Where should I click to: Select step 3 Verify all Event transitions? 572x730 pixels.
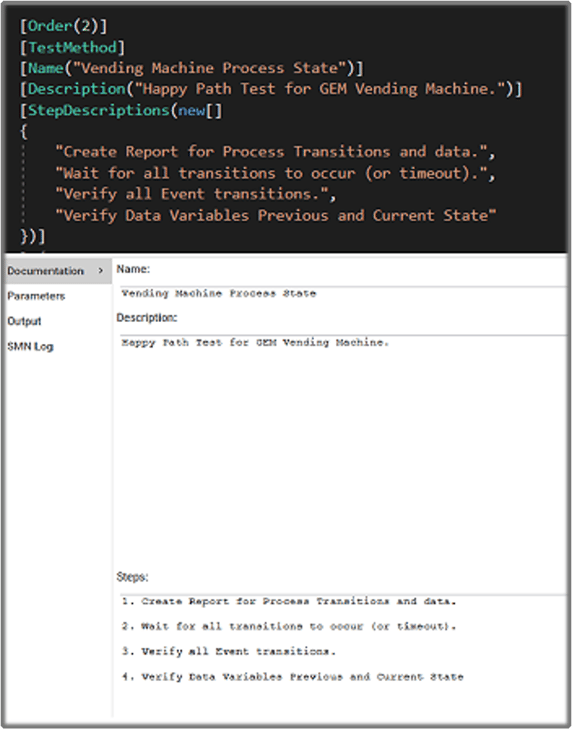[229, 652]
